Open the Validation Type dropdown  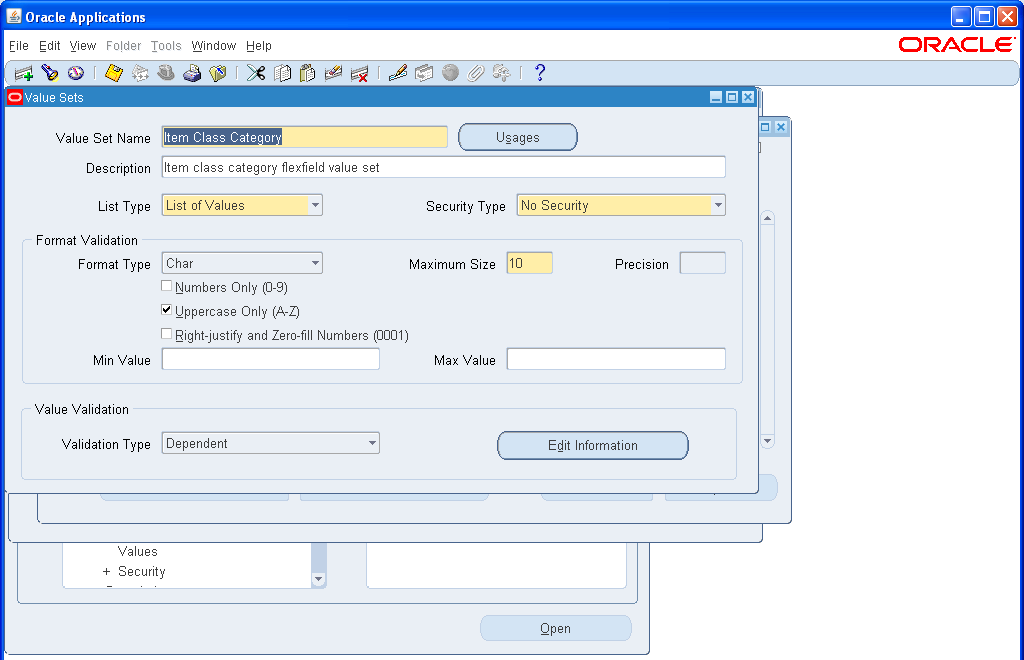click(x=372, y=443)
